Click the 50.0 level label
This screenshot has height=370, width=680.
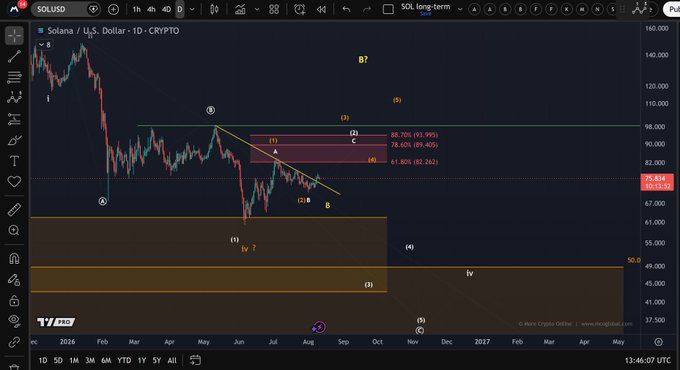(634, 260)
